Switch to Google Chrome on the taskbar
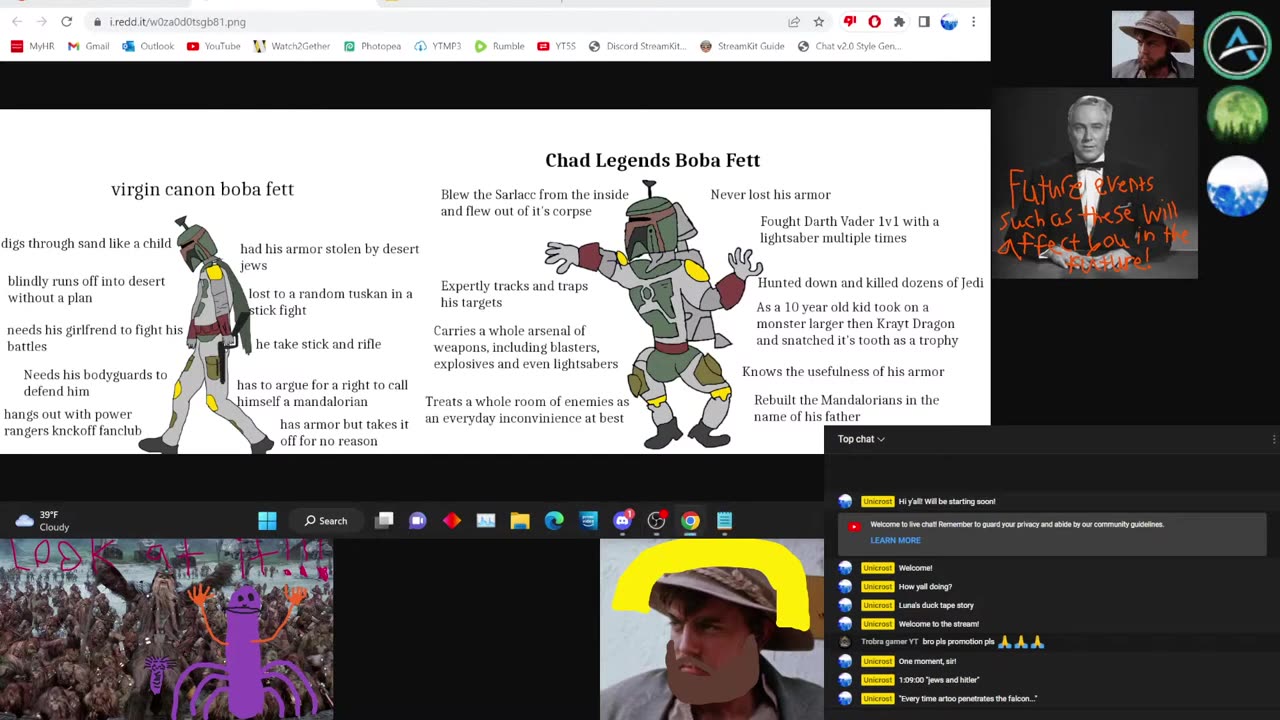Screen dimensions: 1280x720 (x=690, y=521)
